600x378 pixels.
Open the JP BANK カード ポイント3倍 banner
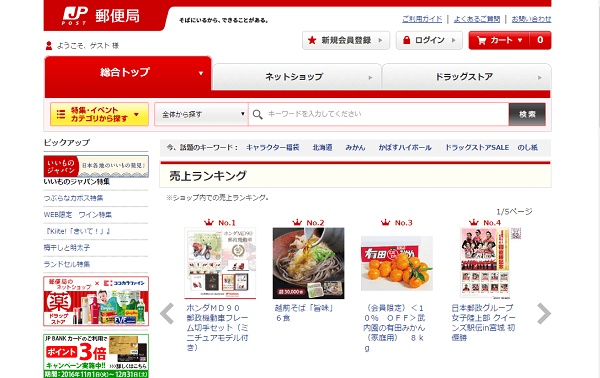[x=96, y=356]
